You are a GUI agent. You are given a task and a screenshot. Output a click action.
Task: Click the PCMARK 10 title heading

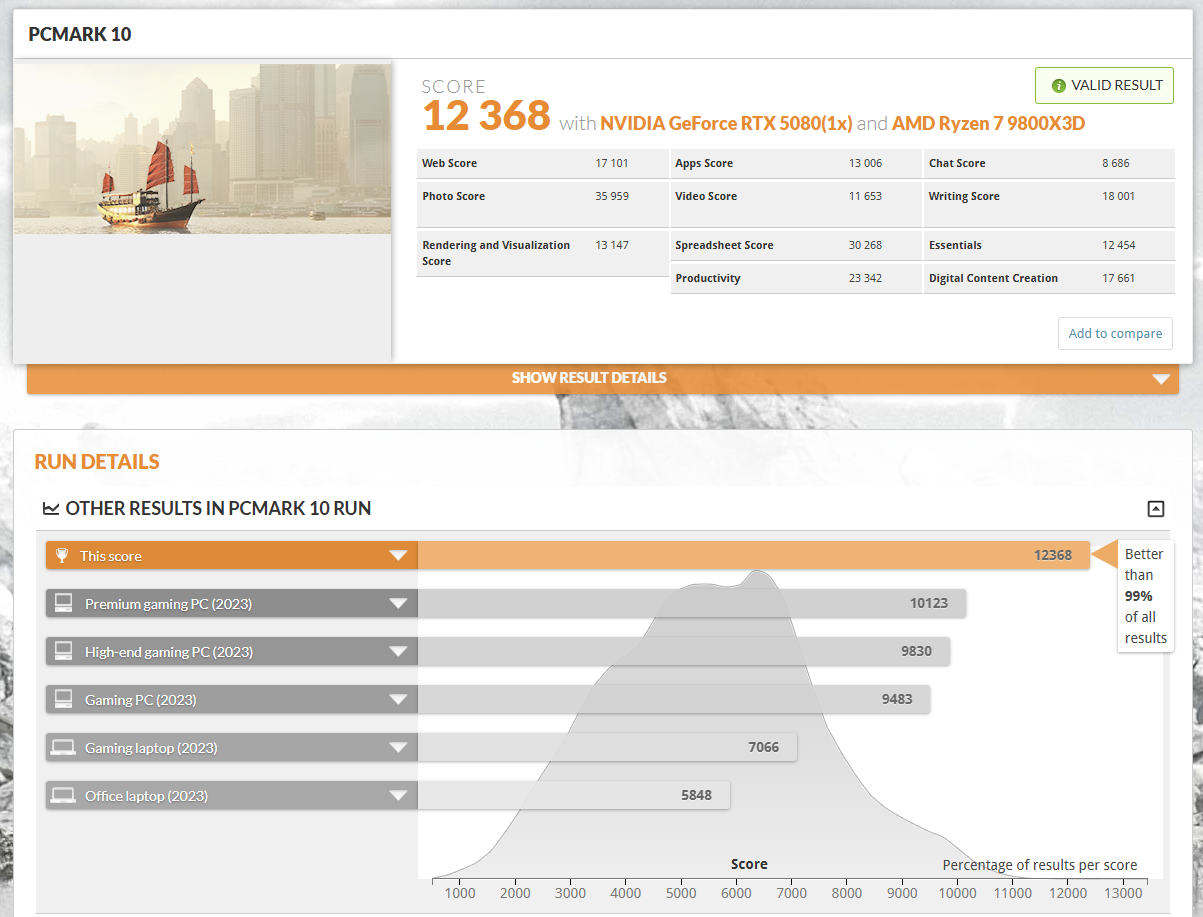point(80,35)
